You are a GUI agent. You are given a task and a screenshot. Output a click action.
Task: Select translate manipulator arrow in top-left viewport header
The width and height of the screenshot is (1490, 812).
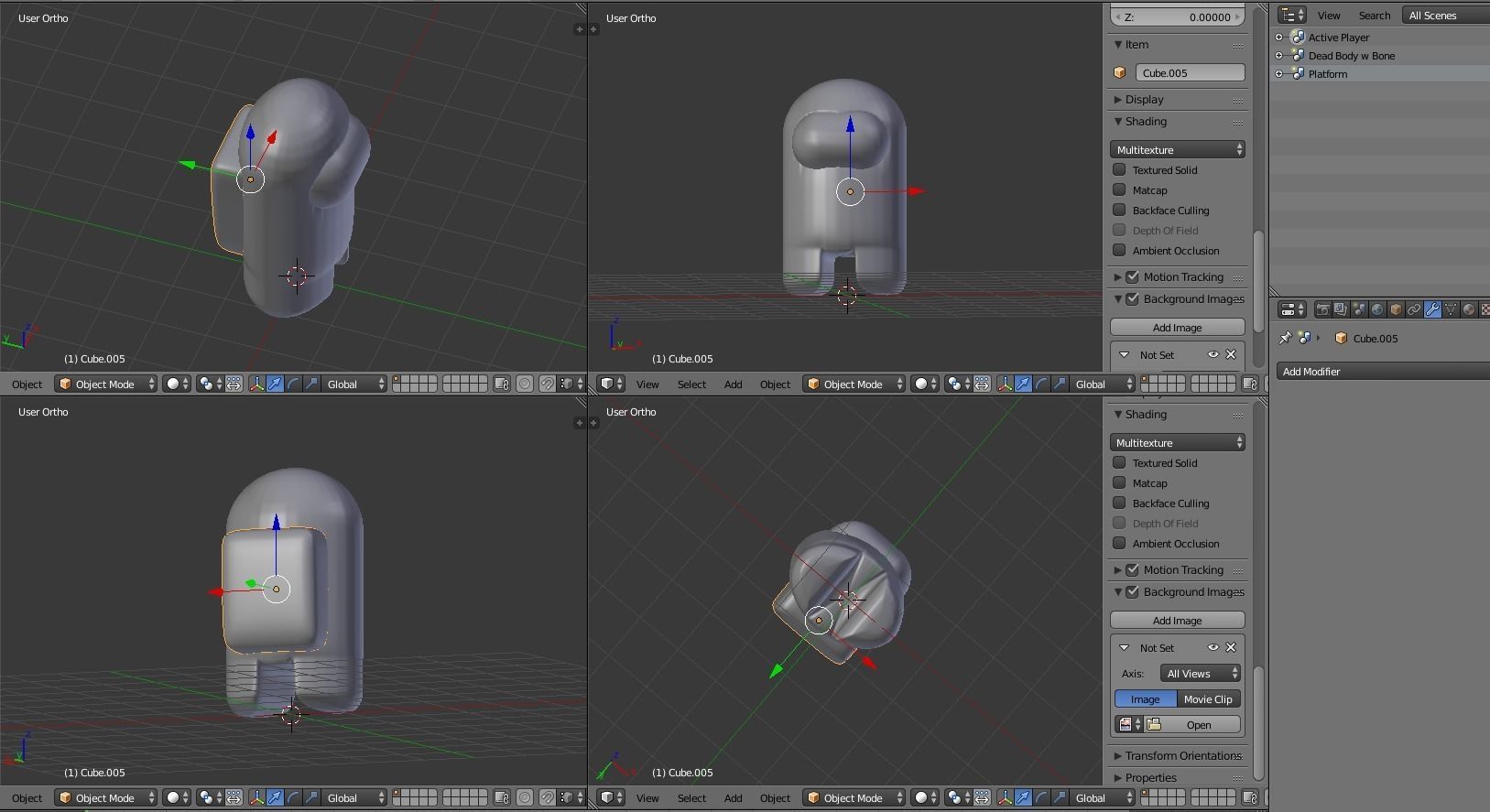(x=275, y=384)
